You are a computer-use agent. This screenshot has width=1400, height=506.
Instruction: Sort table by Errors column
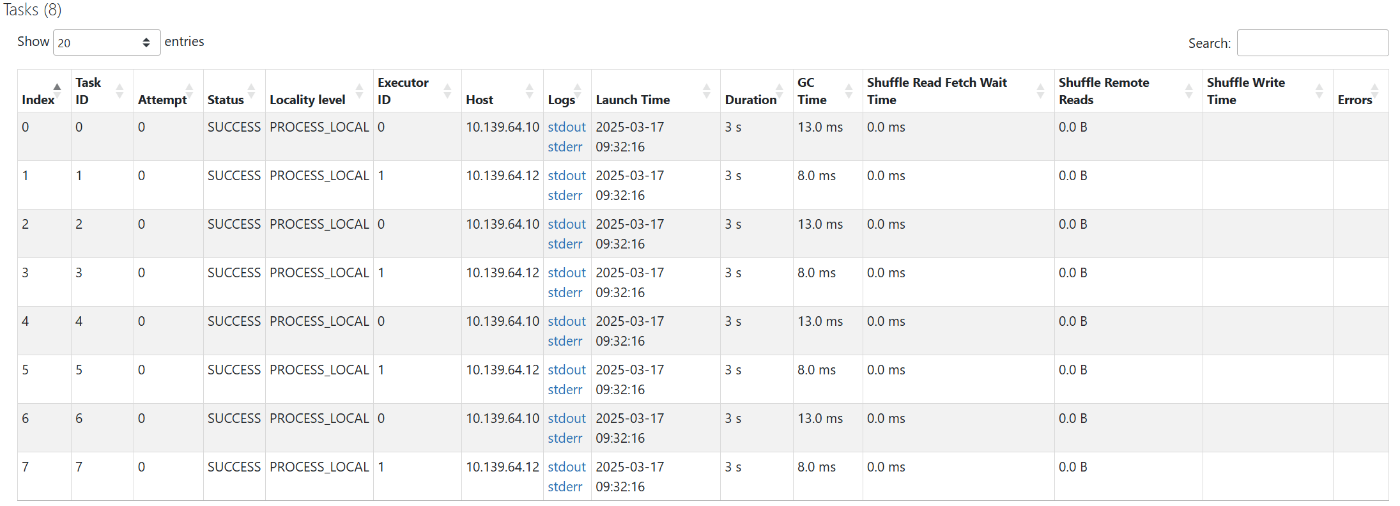click(1360, 91)
